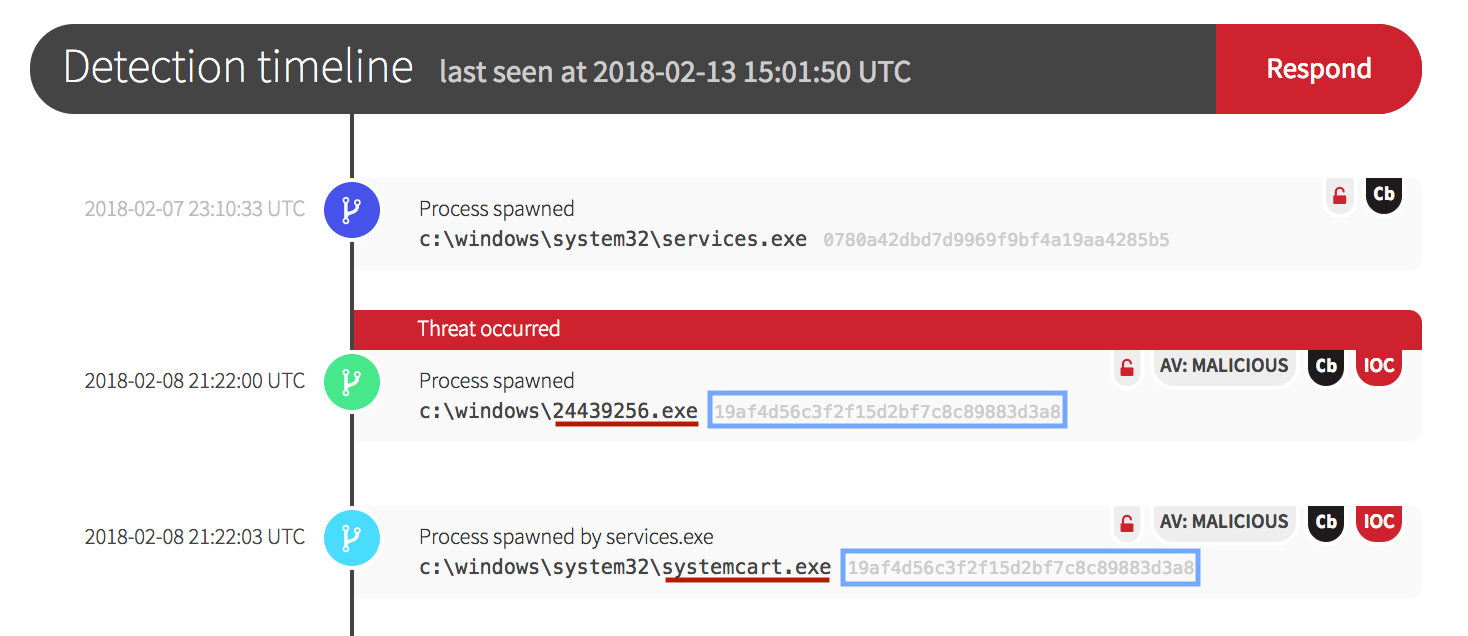Image resolution: width=1468 pixels, height=636 pixels.
Task: Click the 2018-02-07 23:10:33 UTC timestamp
Action: [194, 209]
